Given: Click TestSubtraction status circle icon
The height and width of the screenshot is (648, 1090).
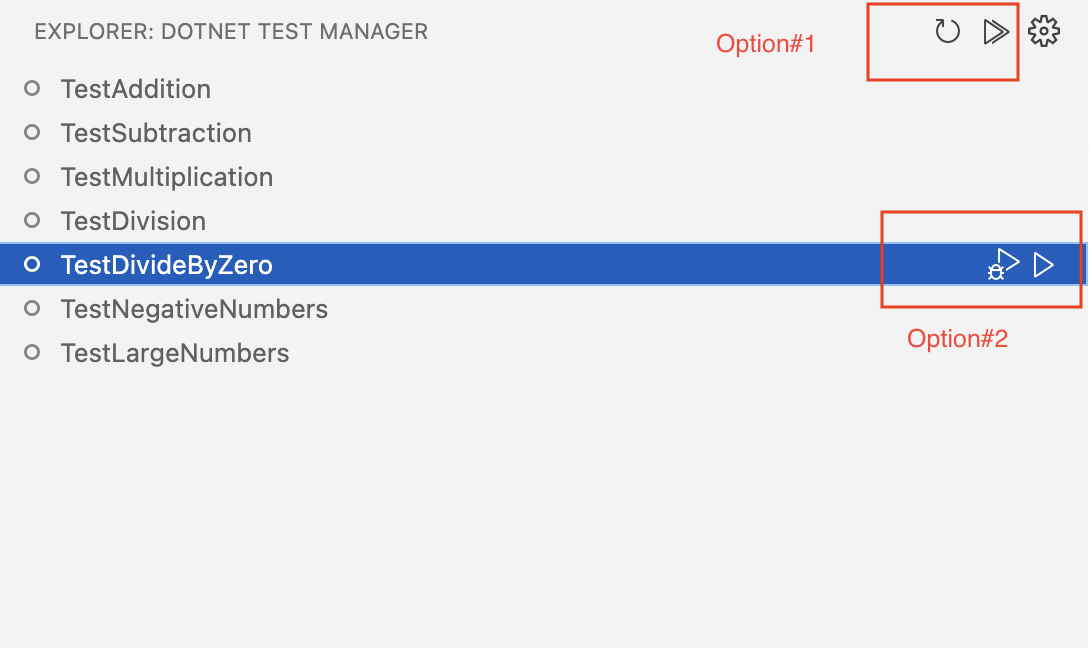Looking at the screenshot, I should point(32,132).
